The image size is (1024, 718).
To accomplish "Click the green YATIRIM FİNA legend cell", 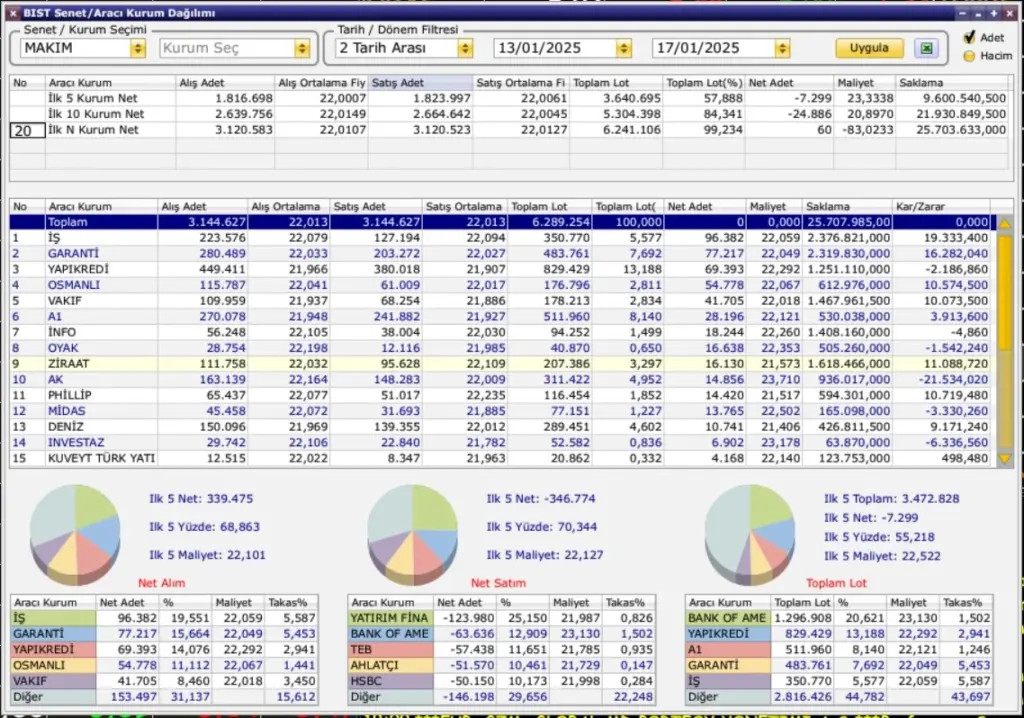I will pos(391,618).
